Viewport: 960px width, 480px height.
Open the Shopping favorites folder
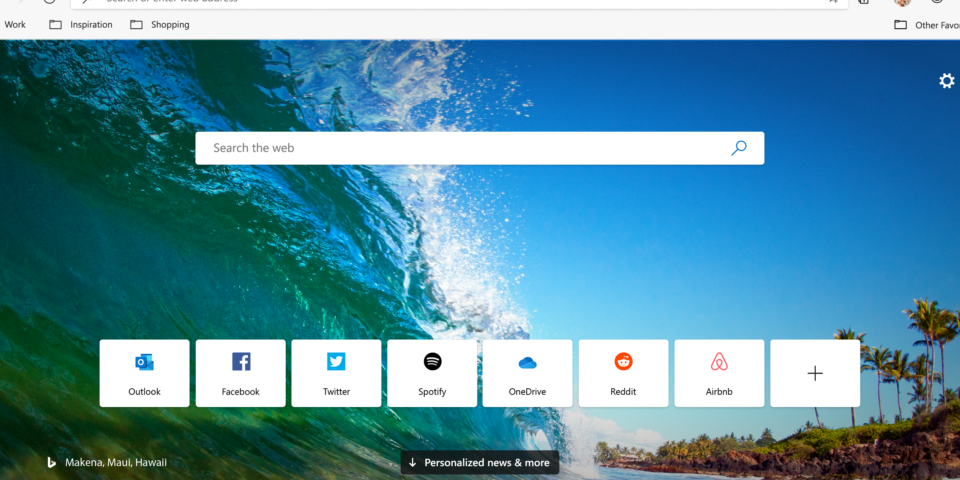click(160, 25)
